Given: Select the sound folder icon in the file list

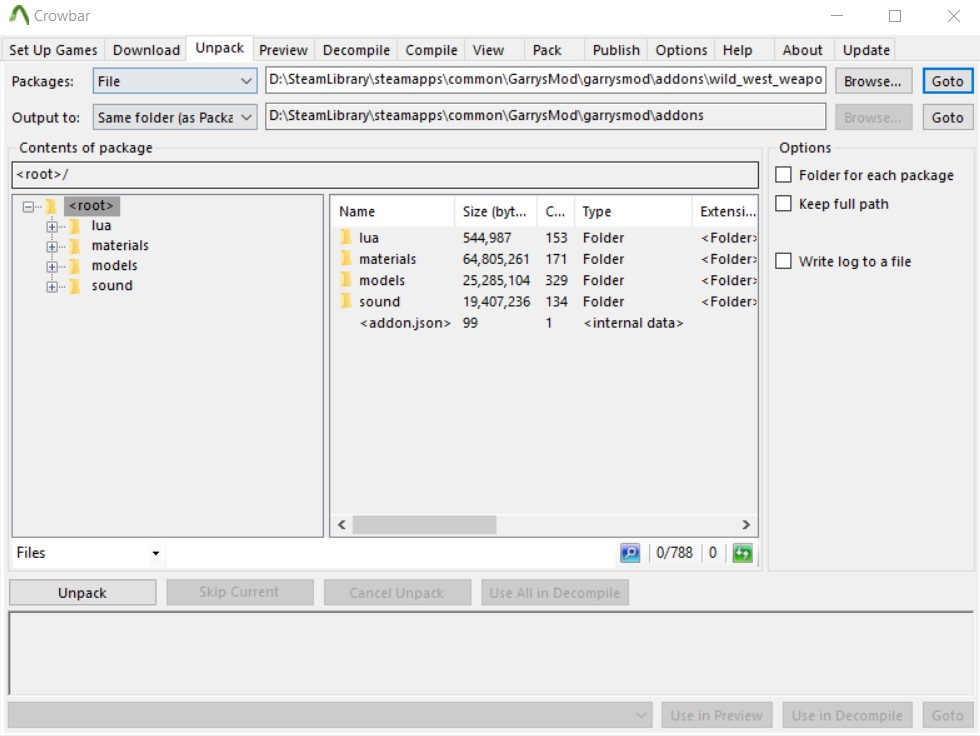Looking at the screenshot, I should coord(346,301).
